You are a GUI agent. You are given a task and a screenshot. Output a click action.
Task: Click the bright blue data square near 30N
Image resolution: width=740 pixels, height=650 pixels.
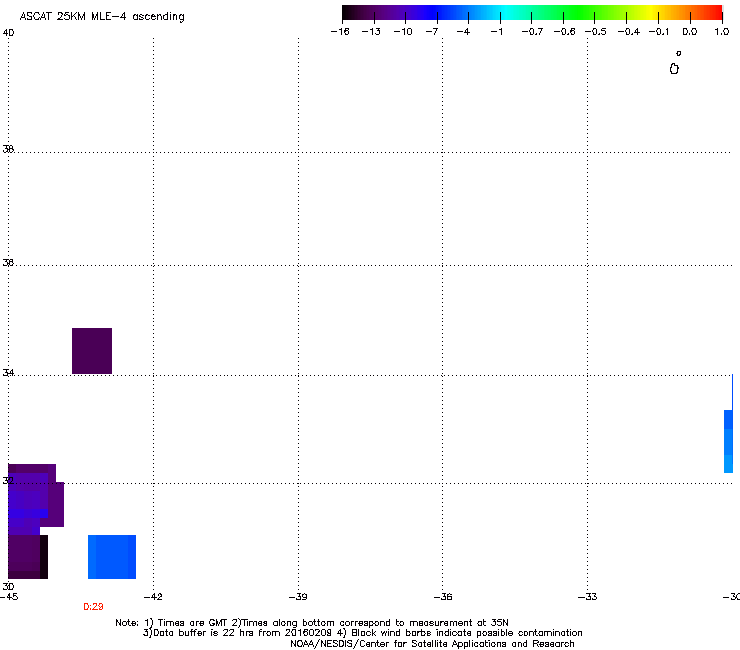click(x=112, y=557)
